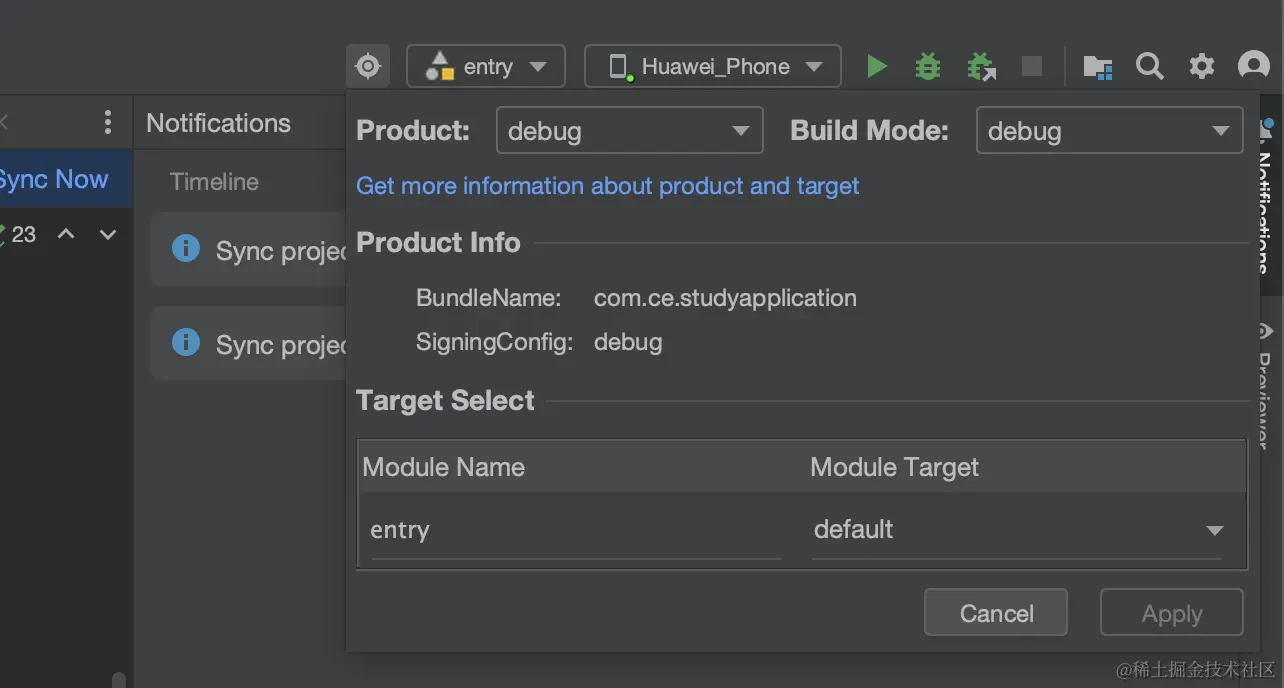This screenshot has width=1284, height=688.
Task: Open the three-dot more options menu
Action: tap(108, 123)
